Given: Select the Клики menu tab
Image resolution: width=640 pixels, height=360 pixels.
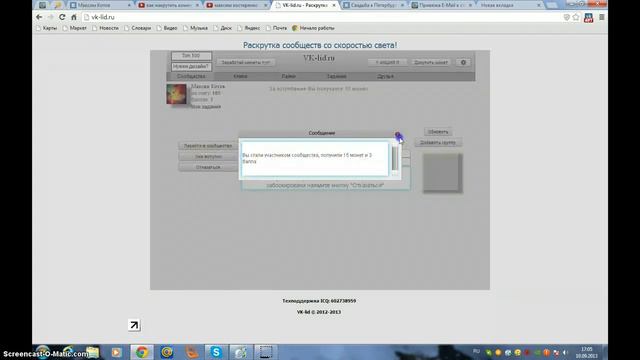Looking at the screenshot, I should point(240,76).
